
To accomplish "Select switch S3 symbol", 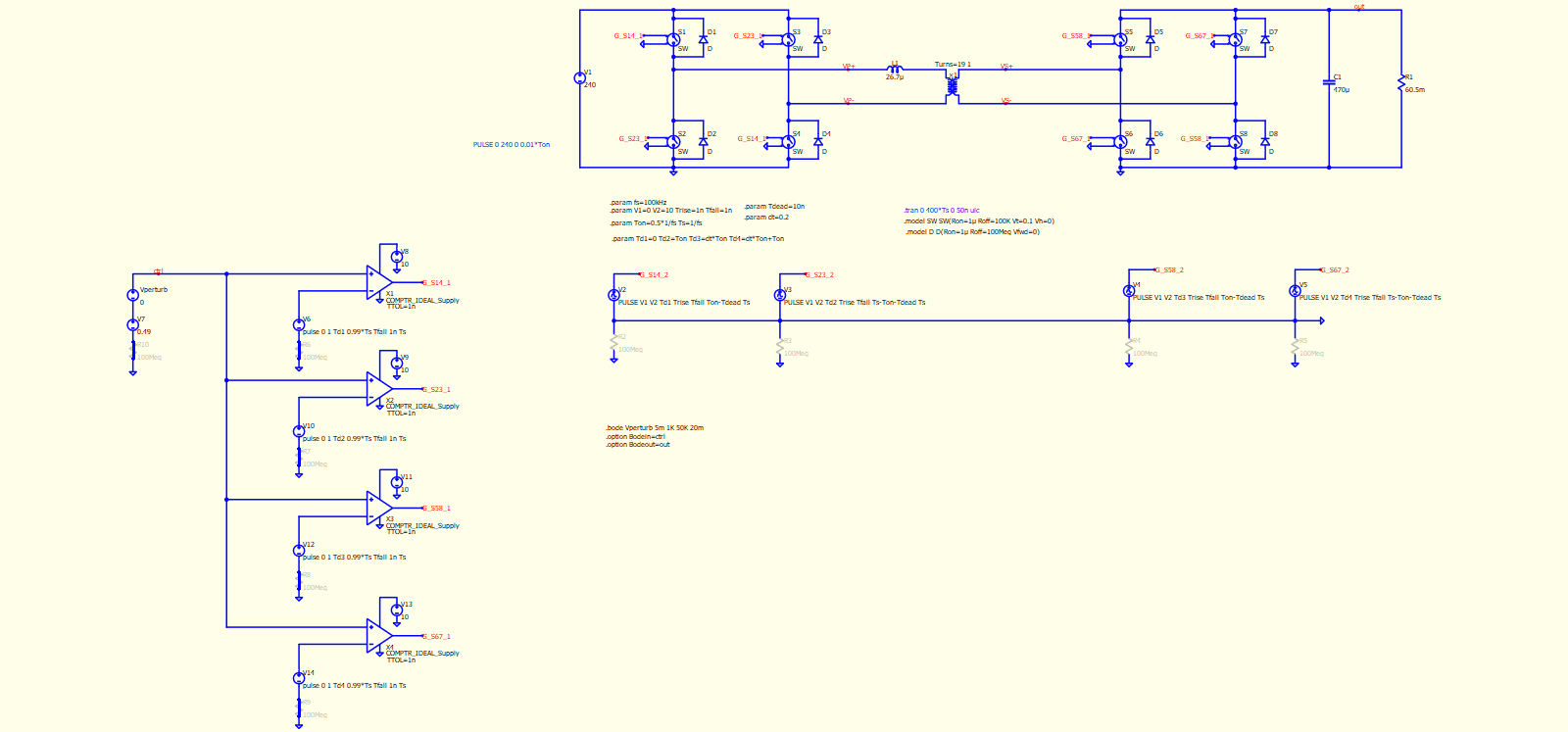I will click(788, 40).
